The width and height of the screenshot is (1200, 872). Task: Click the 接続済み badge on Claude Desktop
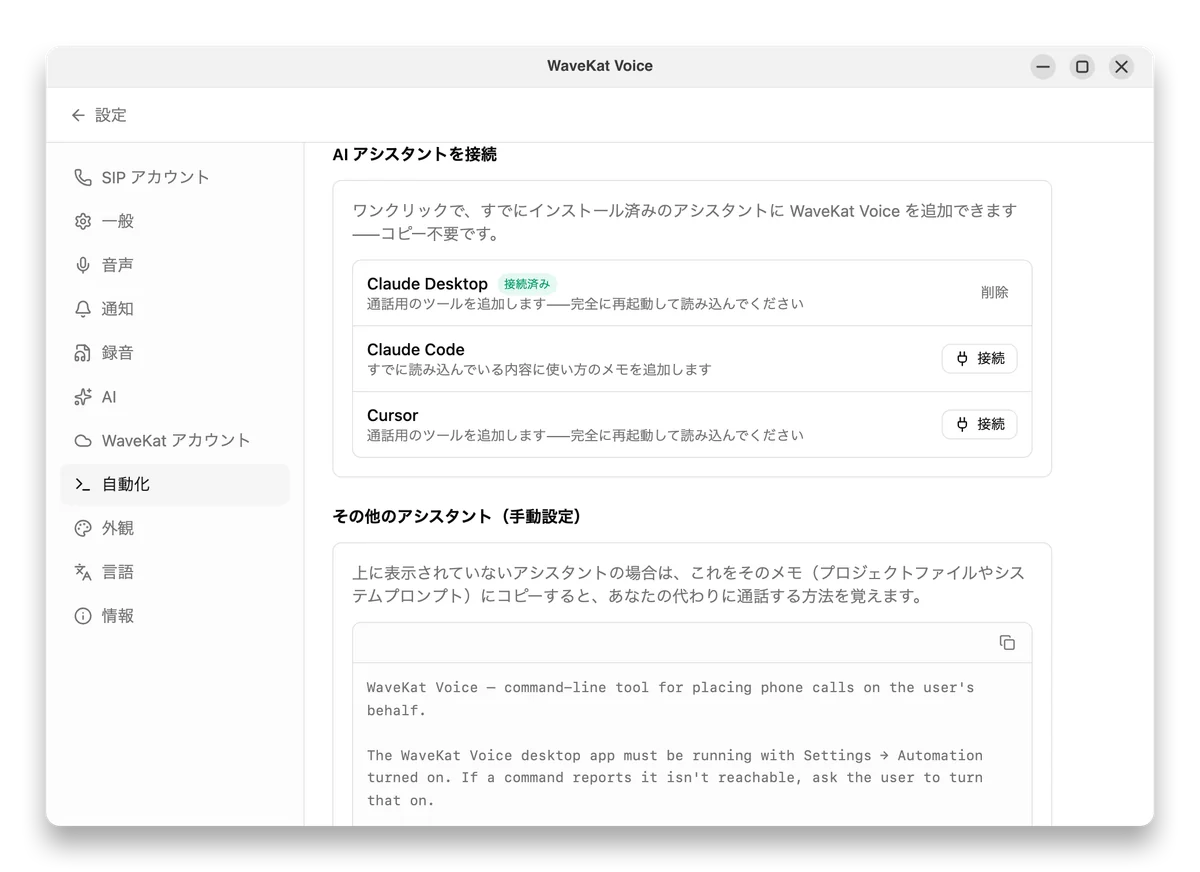pyautogui.click(x=527, y=284)
